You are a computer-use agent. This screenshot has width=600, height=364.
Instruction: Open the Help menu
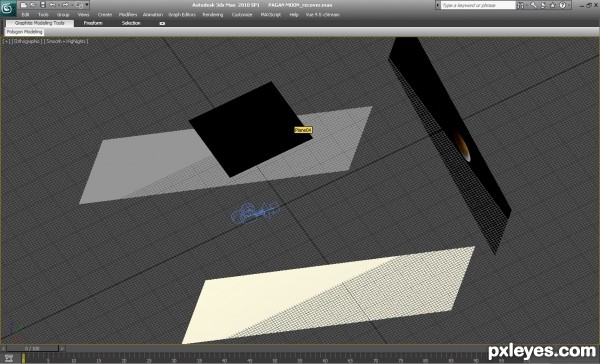point(294,15)
